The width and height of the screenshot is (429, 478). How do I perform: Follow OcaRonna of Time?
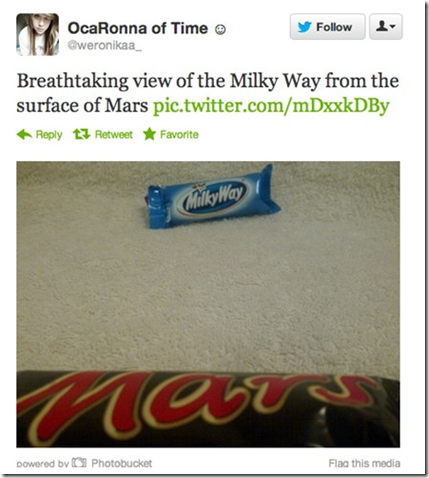[x=327, y=27]
